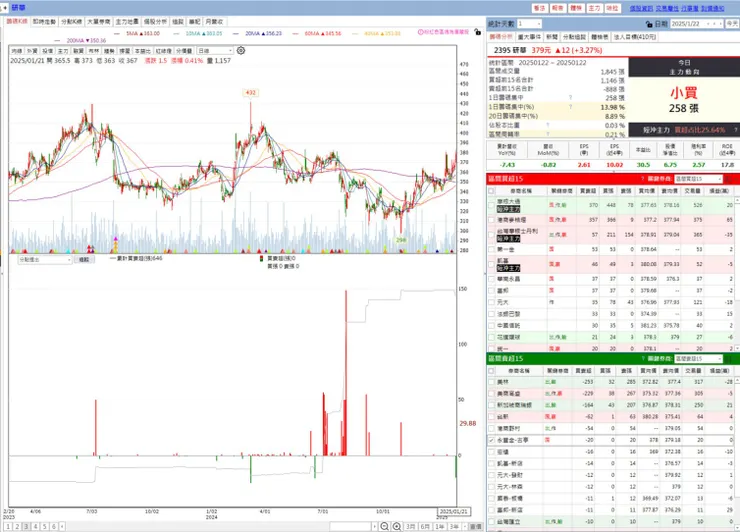Screen dimensions: 740x532
Task: Toggle the 均線 chart indicator button
Action: [x=17, y=51]
